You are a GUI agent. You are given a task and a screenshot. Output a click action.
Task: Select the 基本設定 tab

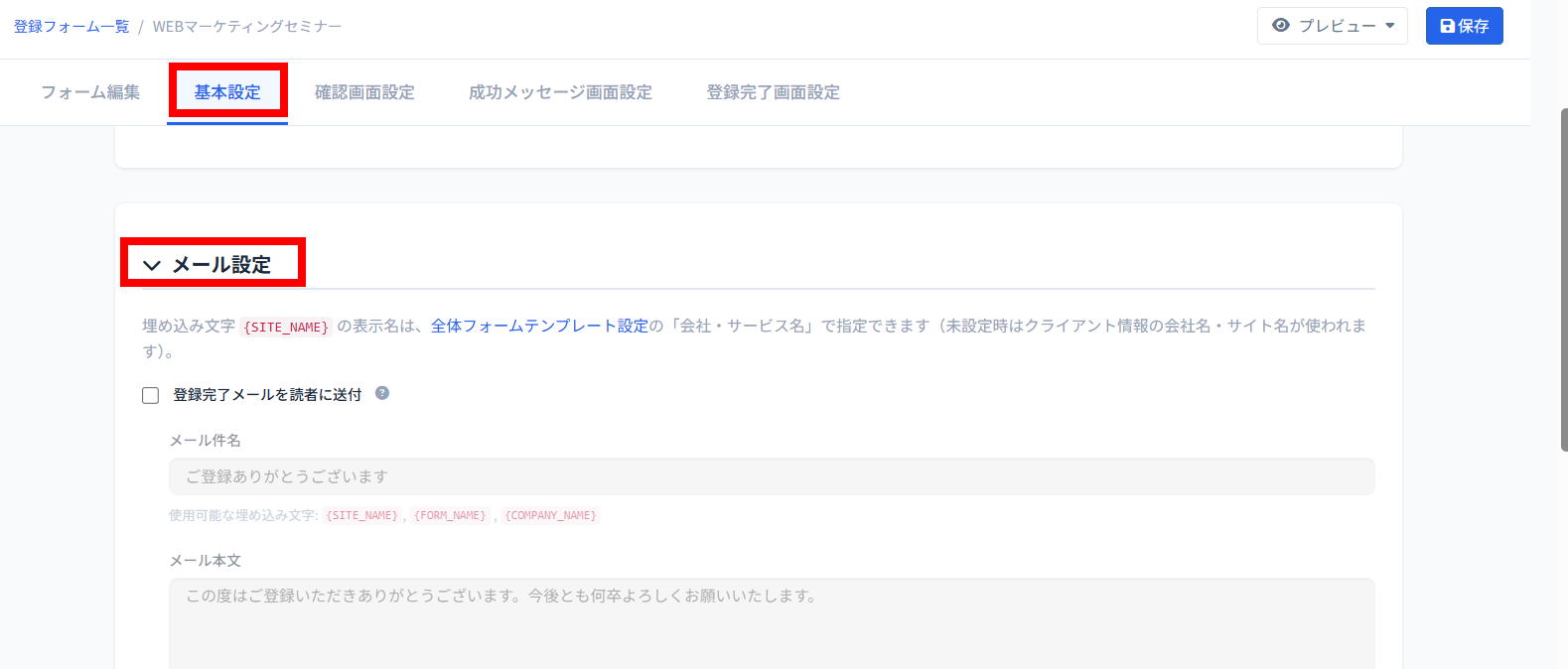[227, 92]
